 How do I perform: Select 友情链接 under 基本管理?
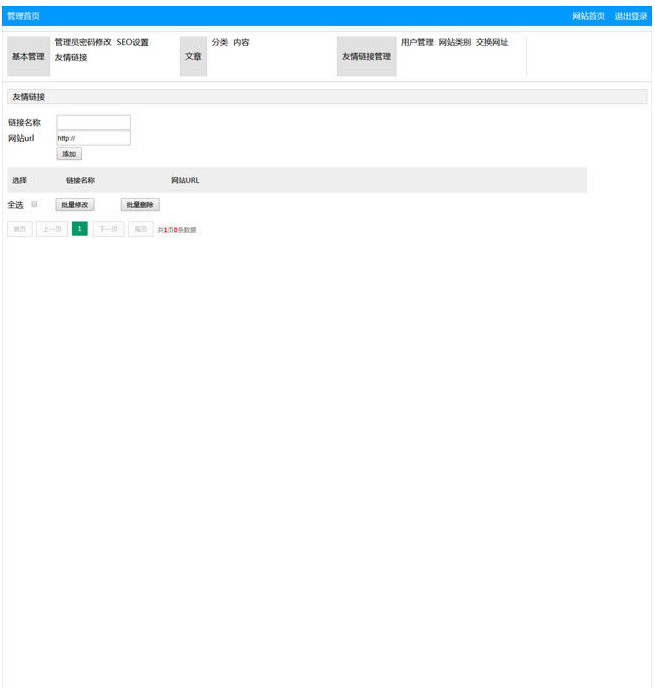pyautogui.click(x=71, y=57)
